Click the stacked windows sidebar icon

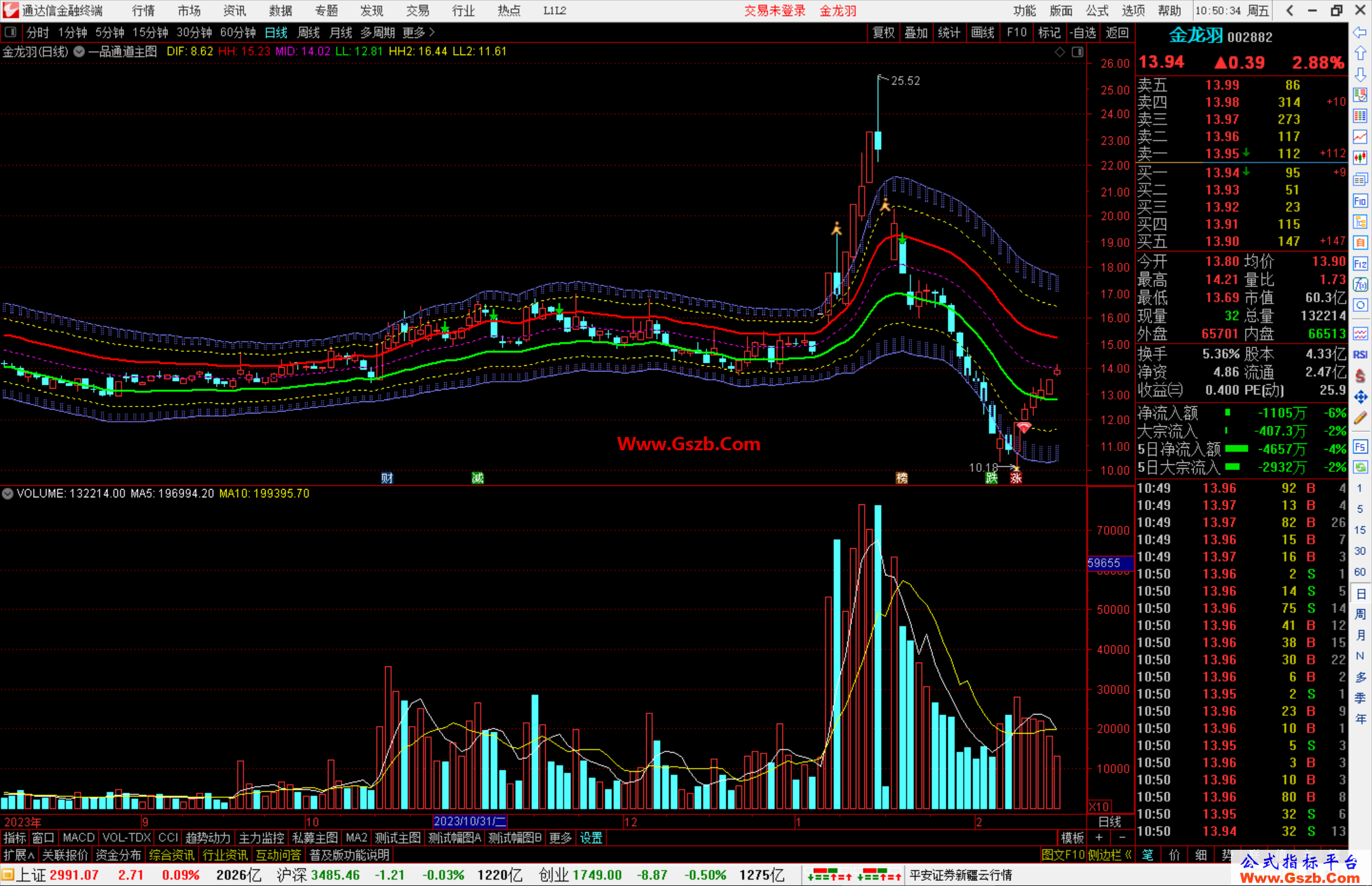[x=1360, y=179]
